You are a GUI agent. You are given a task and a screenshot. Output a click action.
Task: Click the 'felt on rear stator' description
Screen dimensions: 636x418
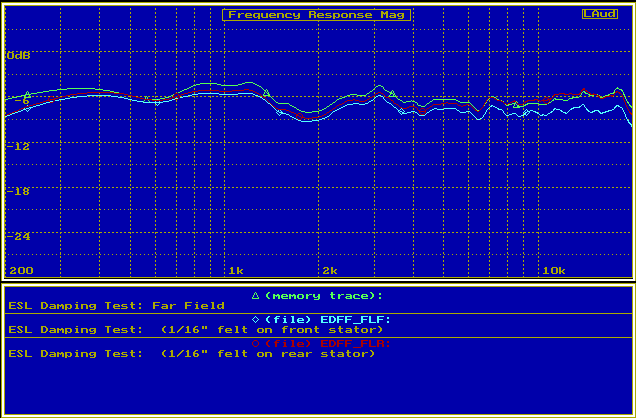(192, 353)
